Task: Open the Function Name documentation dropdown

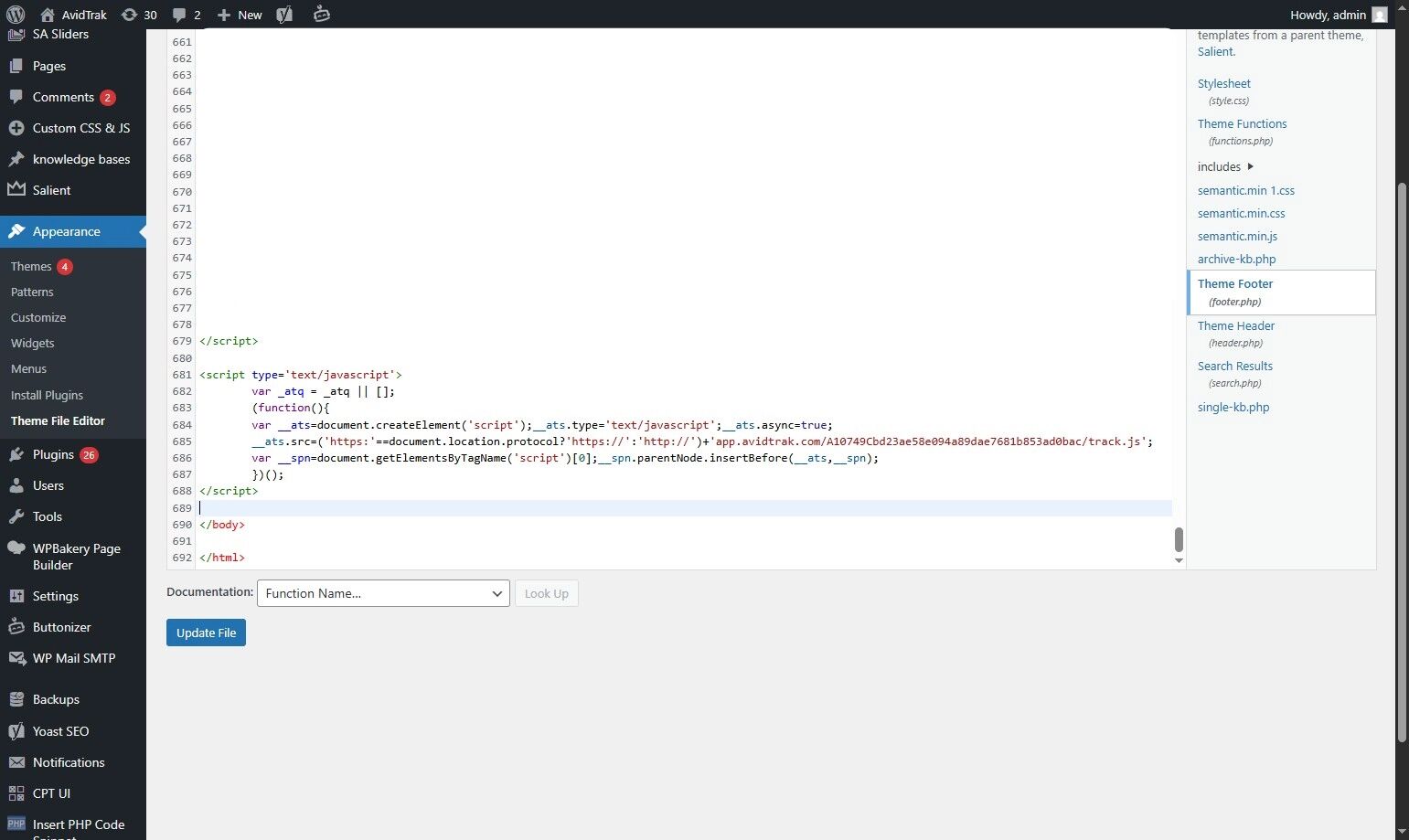Action: click(x=382, y=593)
